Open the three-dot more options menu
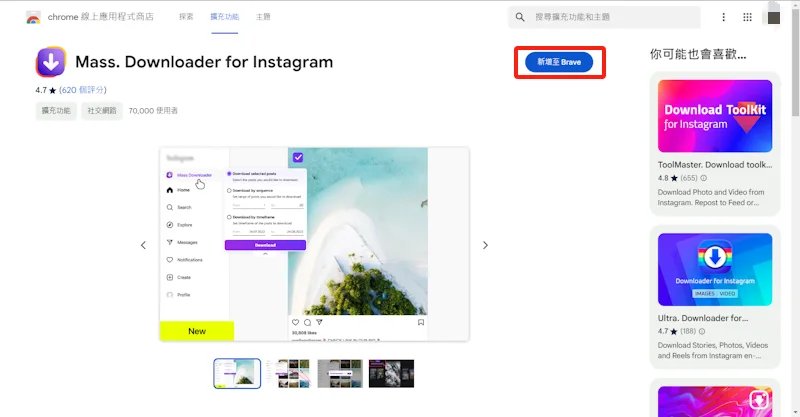The height and width of the screenshot is (417, 800). click(x=723, y=17)
